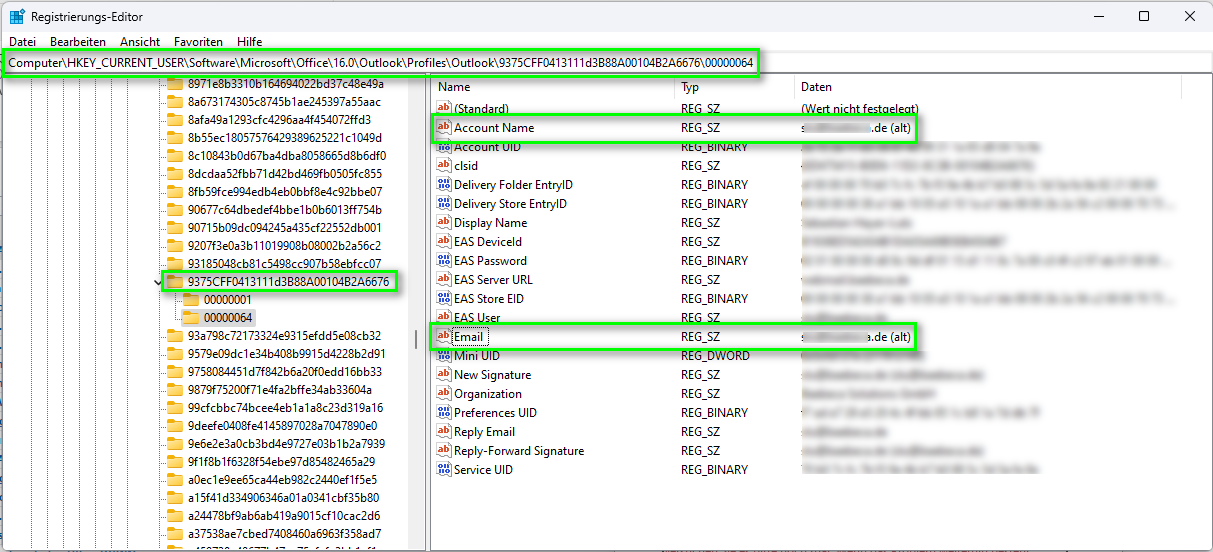Select subkey 00000064
This screenshot has height=552, width=1213.
tap(227, 318)
